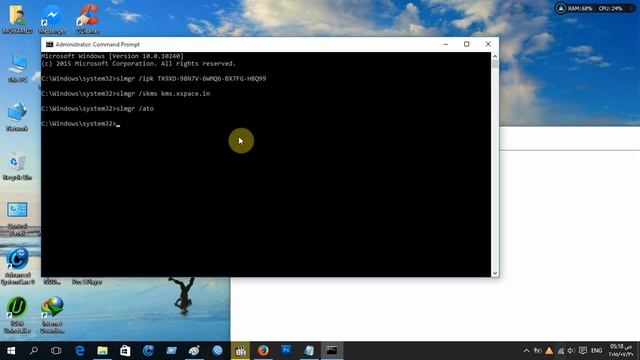Open the Action Center notifications icon

(x=583, y=351)
